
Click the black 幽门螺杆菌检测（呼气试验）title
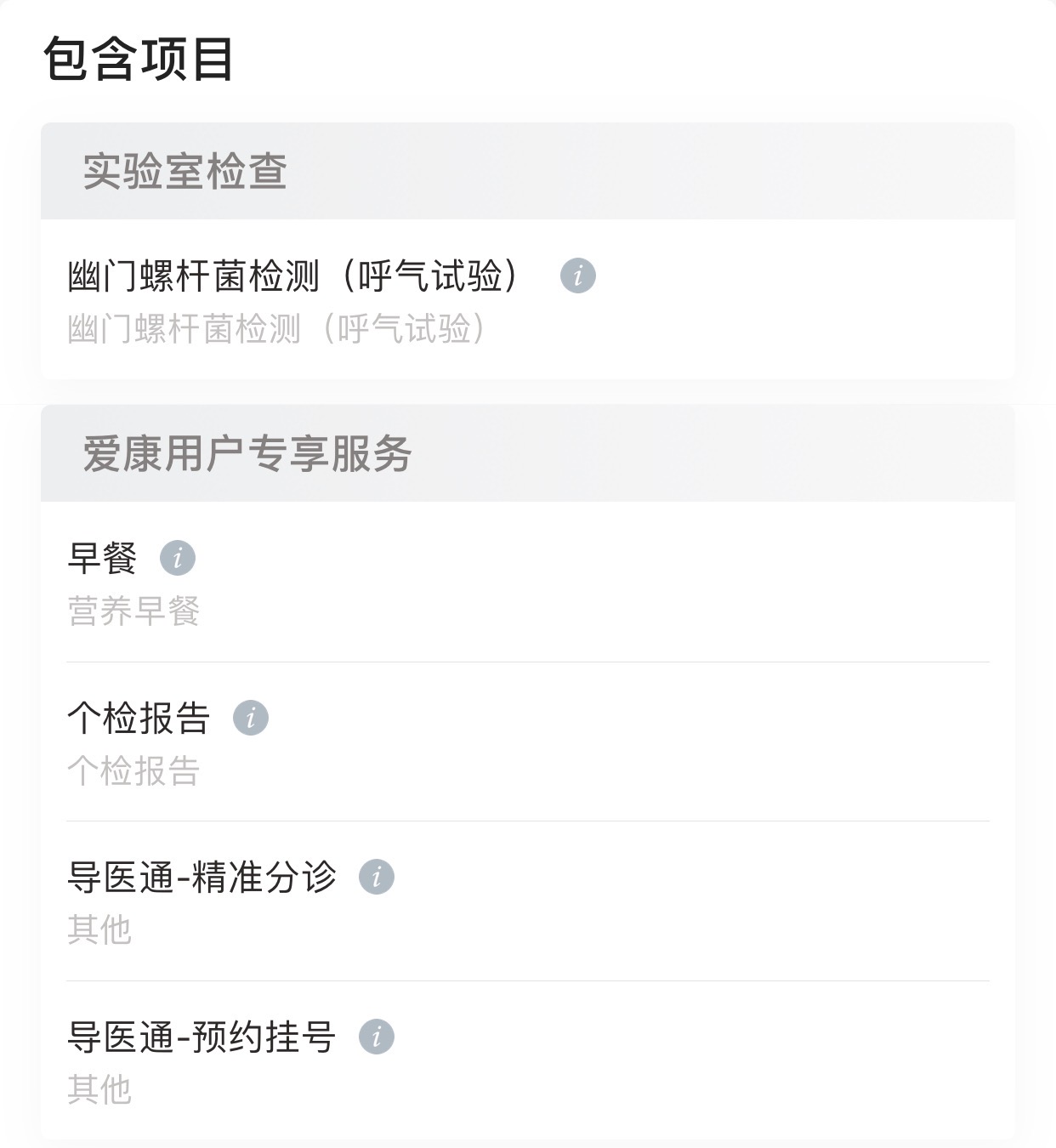pos(293,276)
